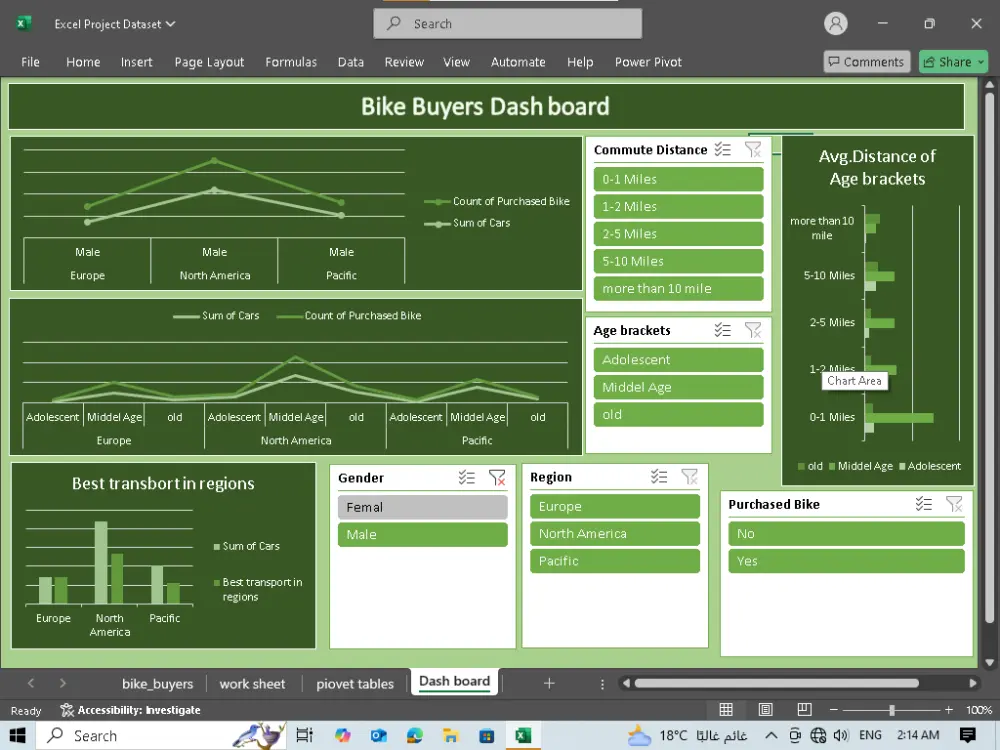The width and height of the screenshot is (1000, 750).
Task: Toggle 1-2 Miles slicer item
Action: 679,207
